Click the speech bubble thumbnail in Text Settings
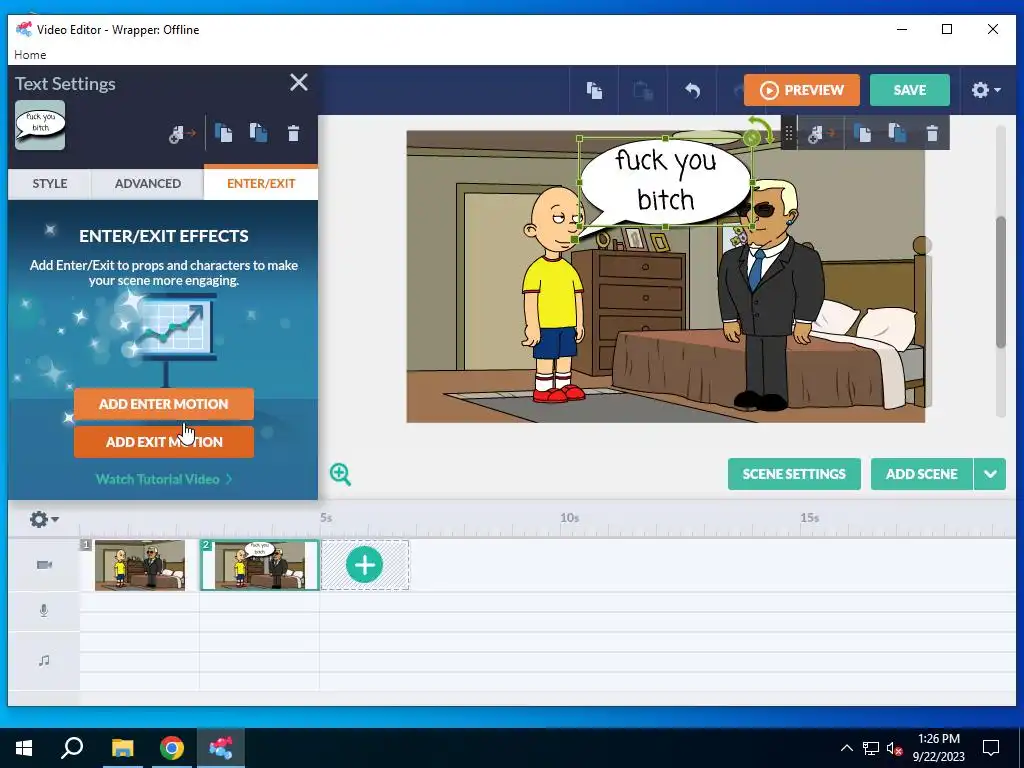This screenshot has width=1024, height=768. (40, 125)
